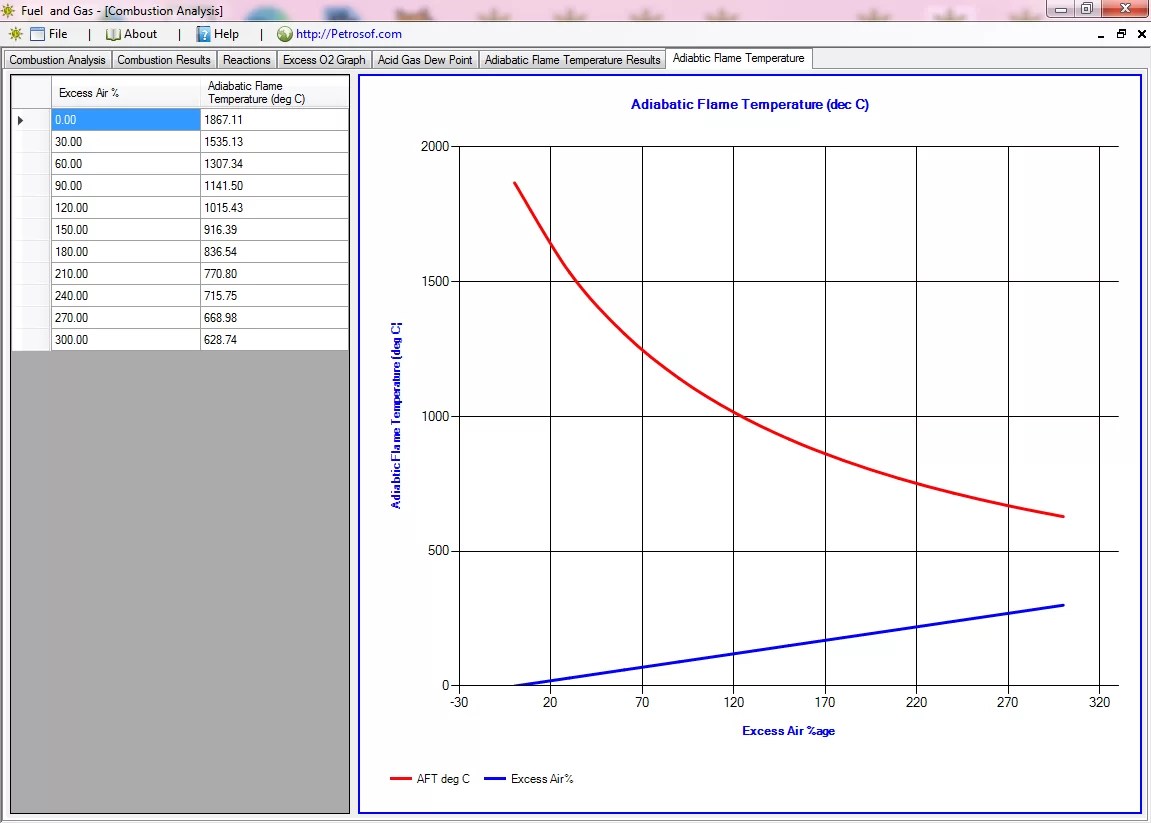Click the book icon beside About
Screen dimensions: 1151x823
point(116,33)
